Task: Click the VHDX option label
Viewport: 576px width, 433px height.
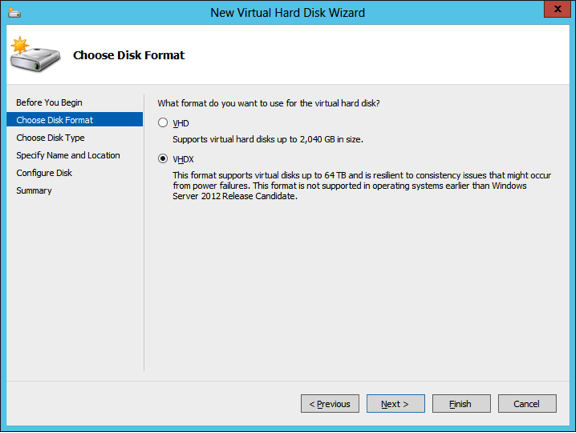Action: click(x=183, y=159)
